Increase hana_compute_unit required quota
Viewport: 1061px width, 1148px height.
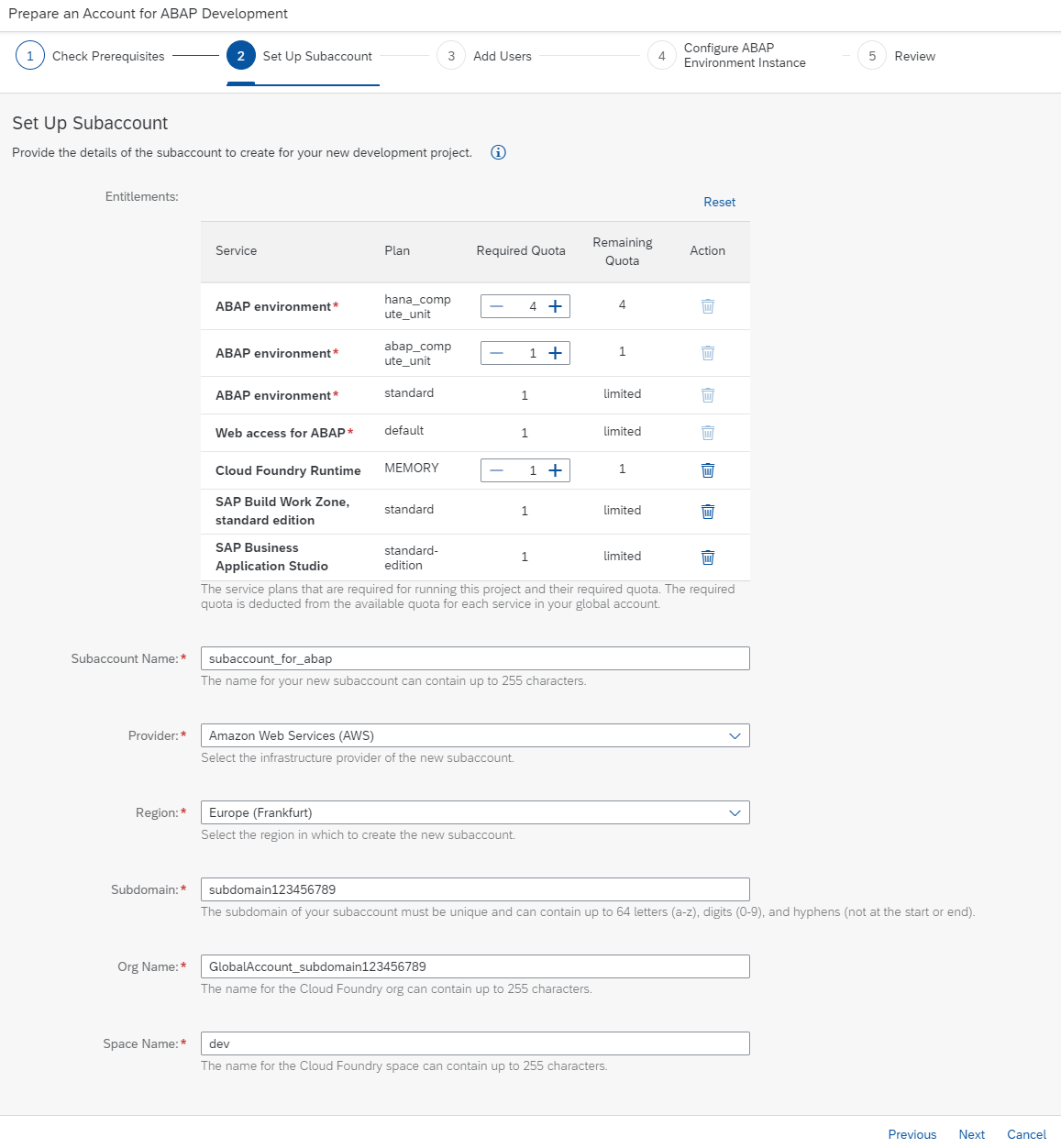(x=555, y=306)
